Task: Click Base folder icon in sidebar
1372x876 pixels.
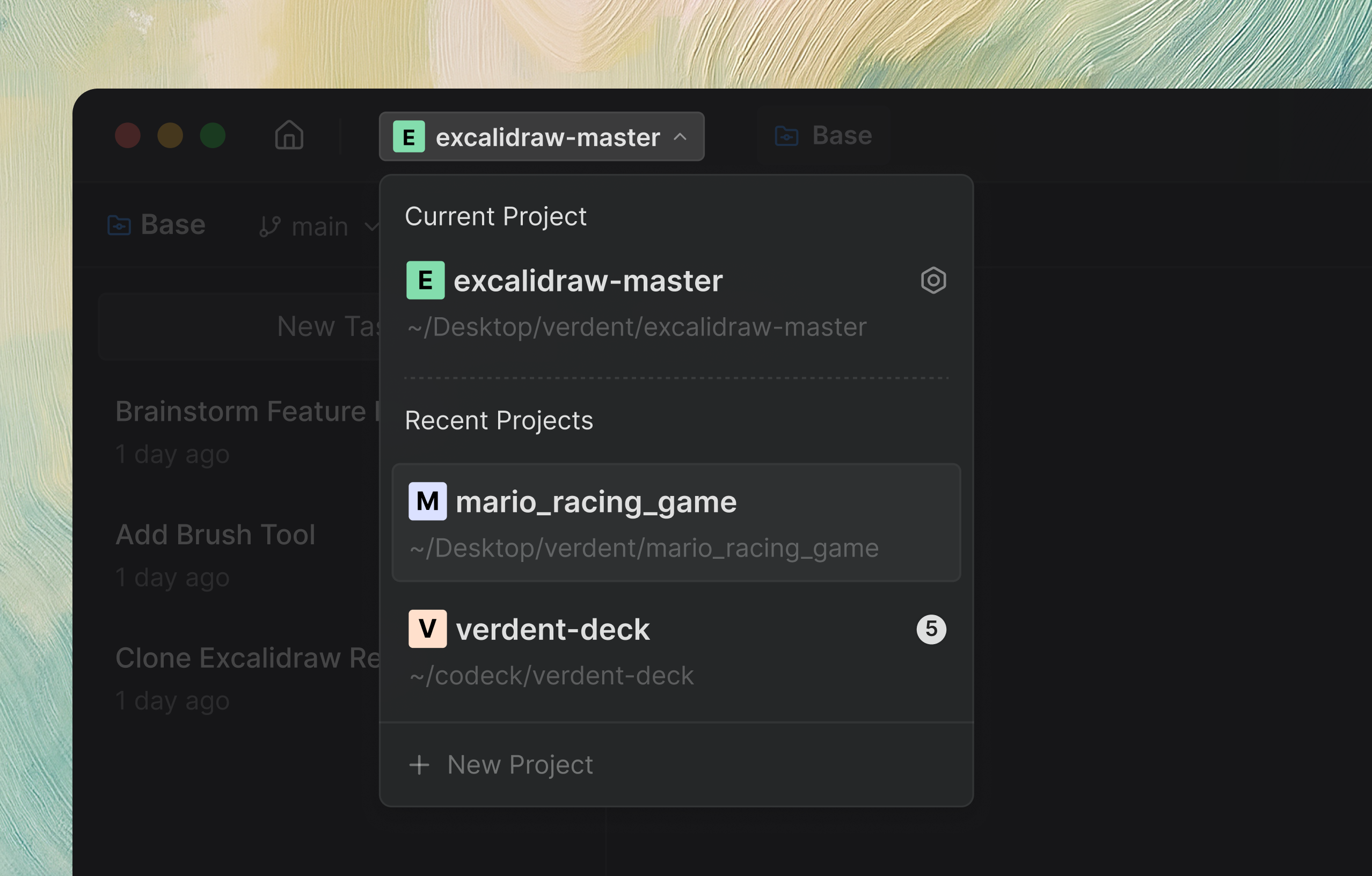Action: tap(120, 225)
